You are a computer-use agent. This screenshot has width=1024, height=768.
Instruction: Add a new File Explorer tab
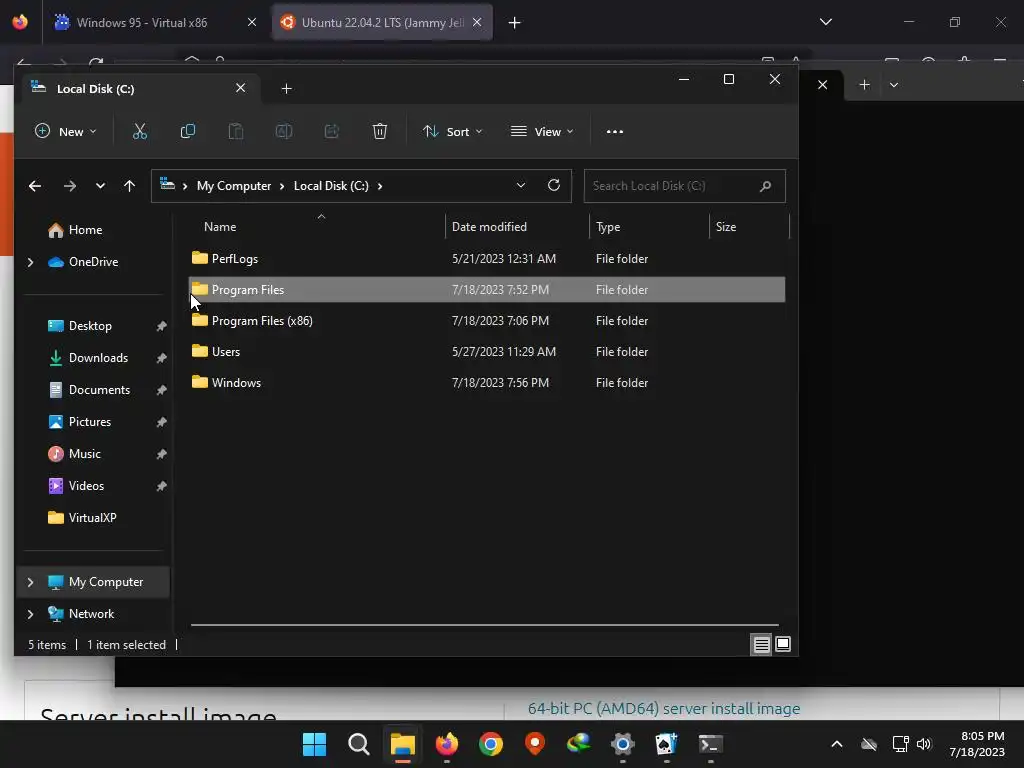click(x=286, y=88)
